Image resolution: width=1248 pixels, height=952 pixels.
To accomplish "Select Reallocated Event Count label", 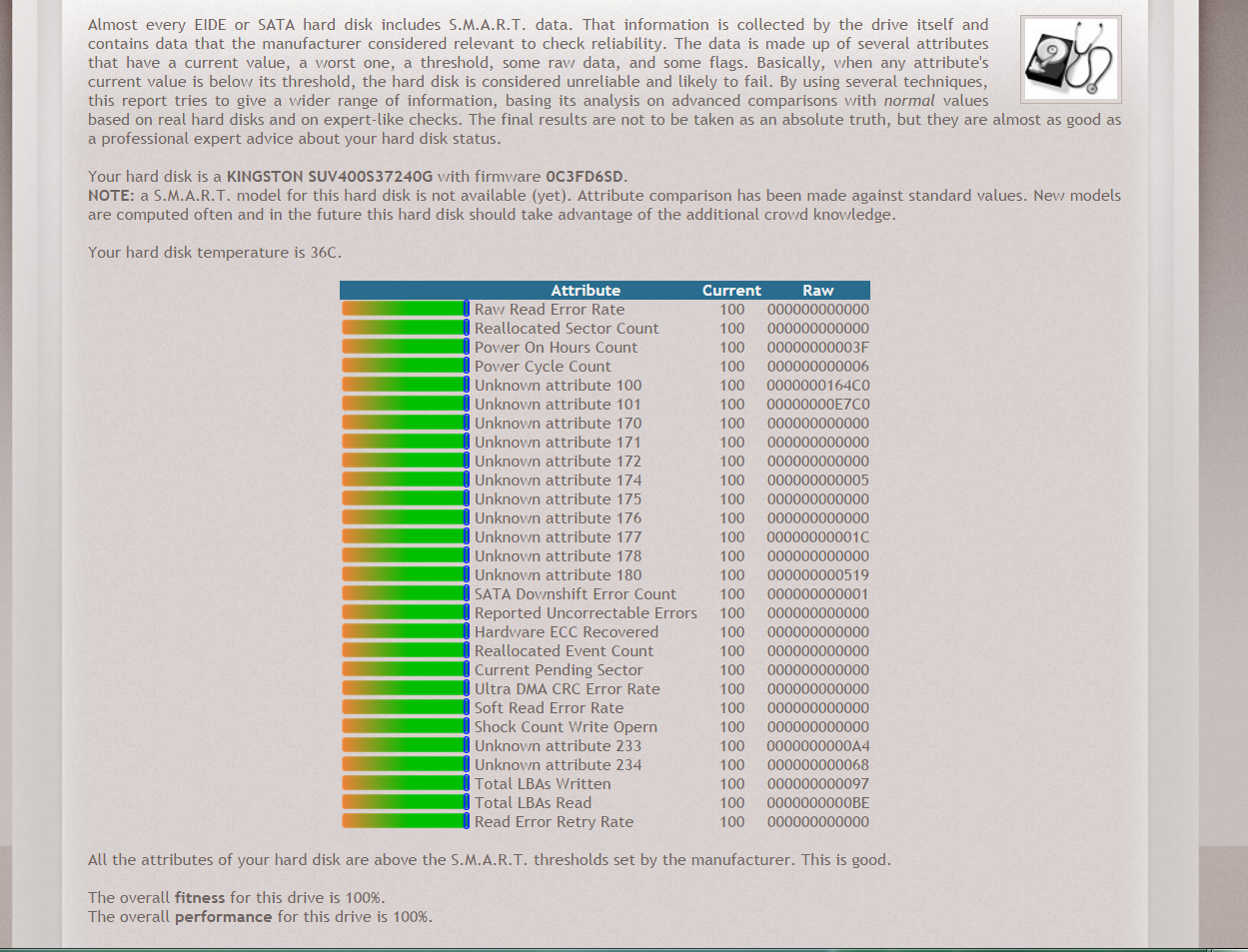I will point(564,651).
